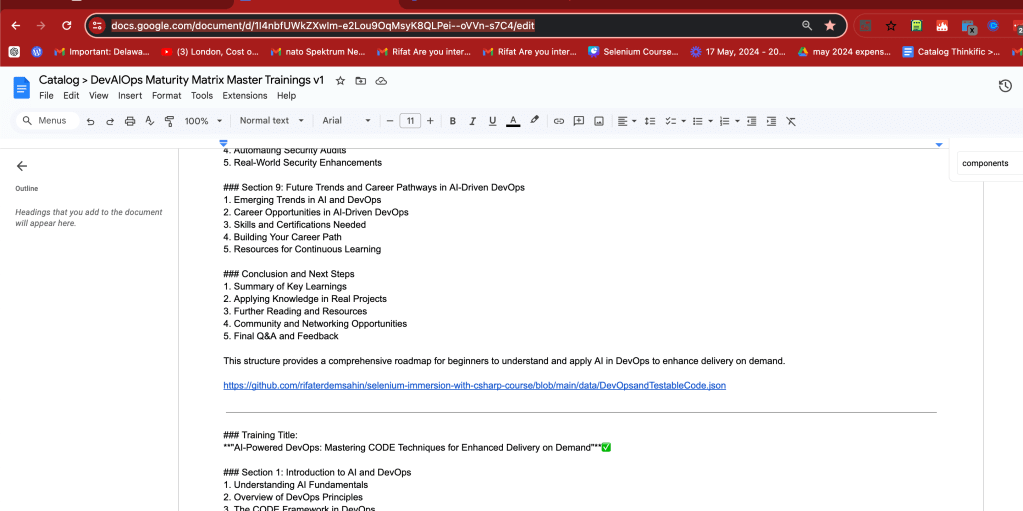Check cloud save status icon
Viewport: 1023px width, 511px height.
click(382, 80)
